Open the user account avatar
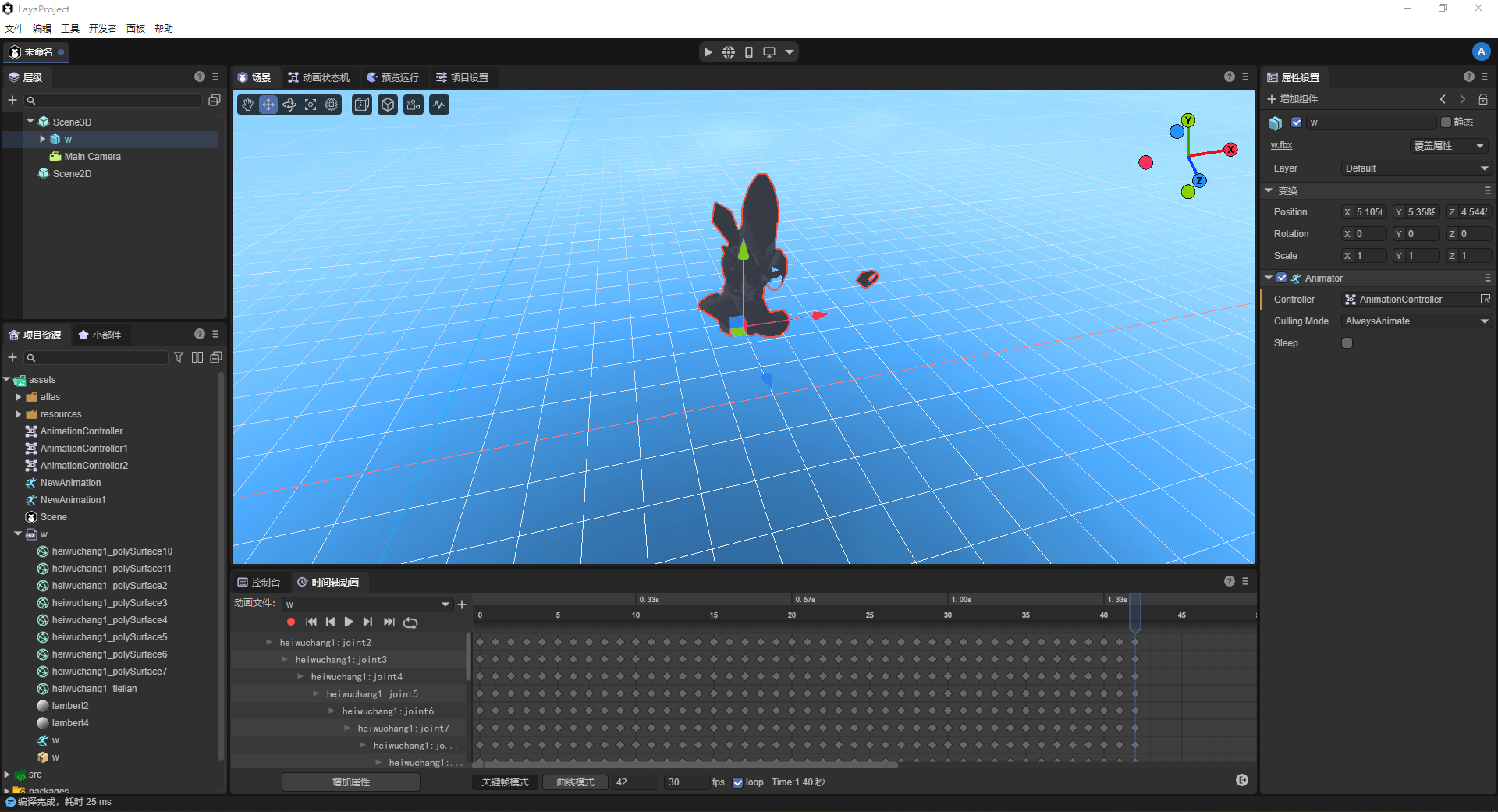This screenshot has width=1498, height=812. 1481,51
